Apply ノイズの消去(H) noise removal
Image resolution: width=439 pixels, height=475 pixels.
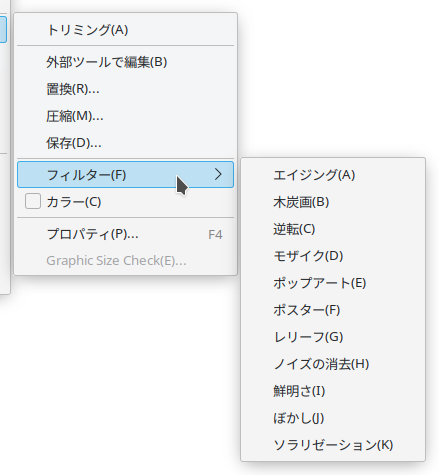click(333, 364)
